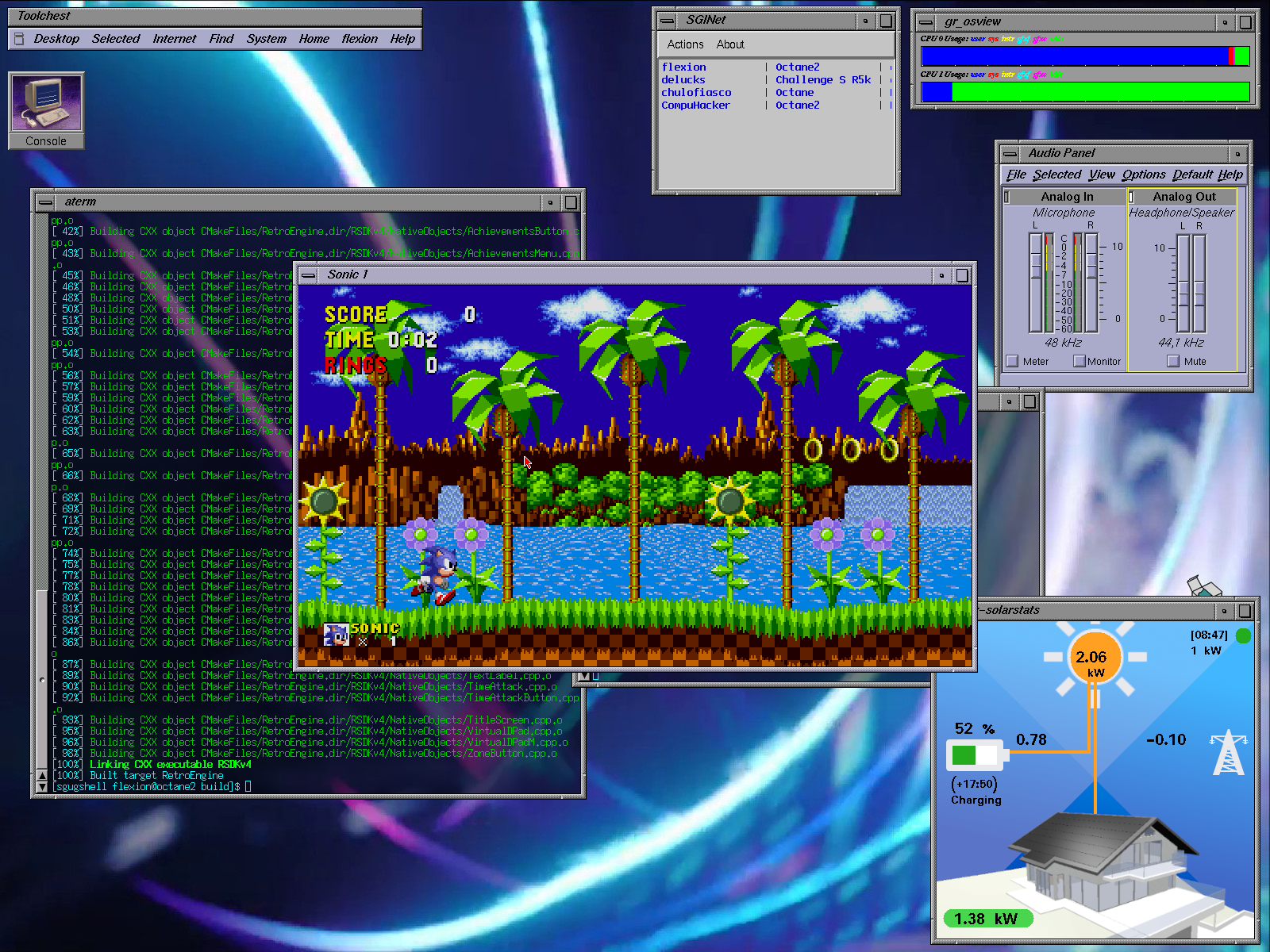Select the delucks row in SGINet
1270x952 pixels.
pos(776,80)
